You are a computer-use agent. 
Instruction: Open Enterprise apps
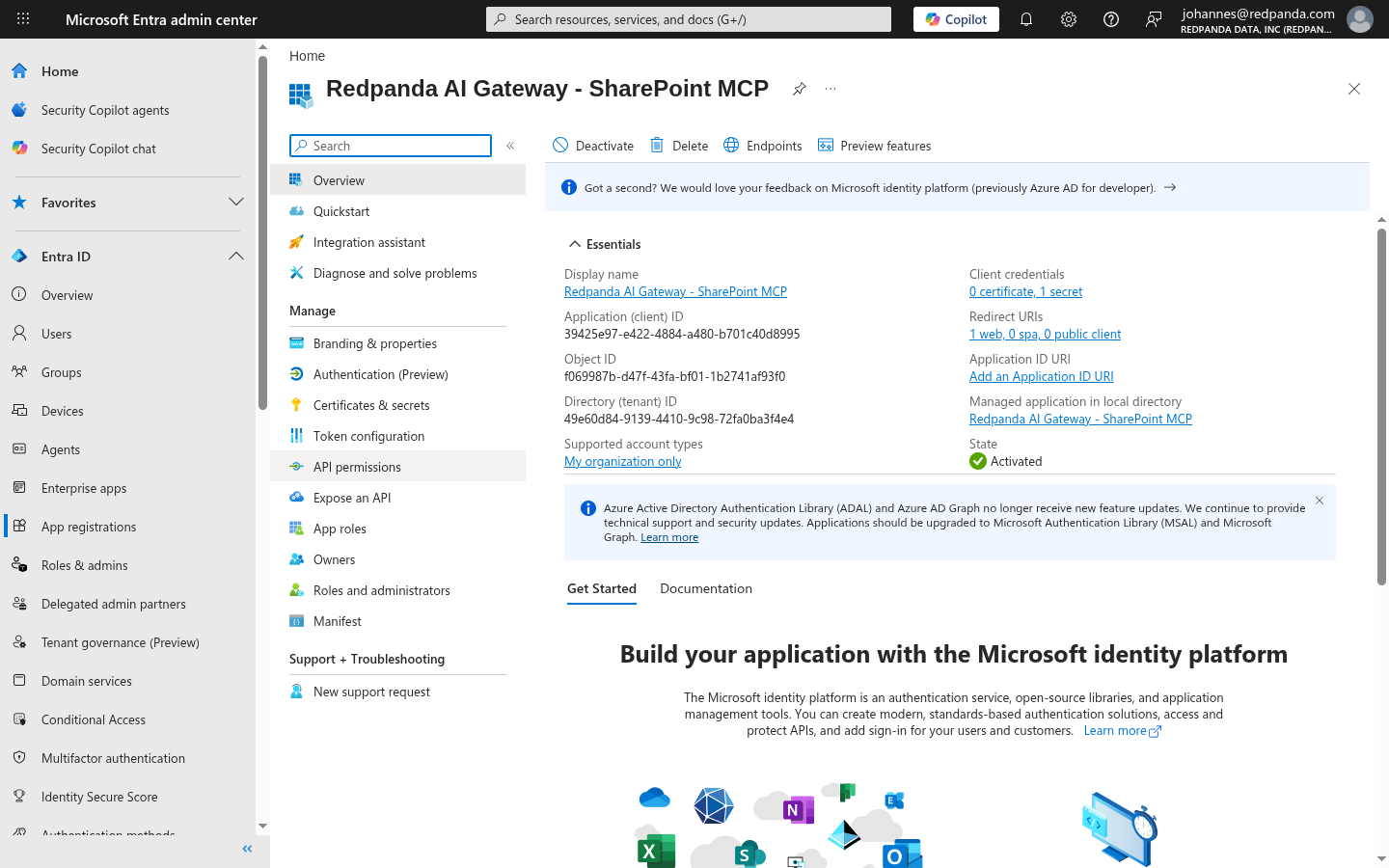pyautogui.click(x=127, y=488)
